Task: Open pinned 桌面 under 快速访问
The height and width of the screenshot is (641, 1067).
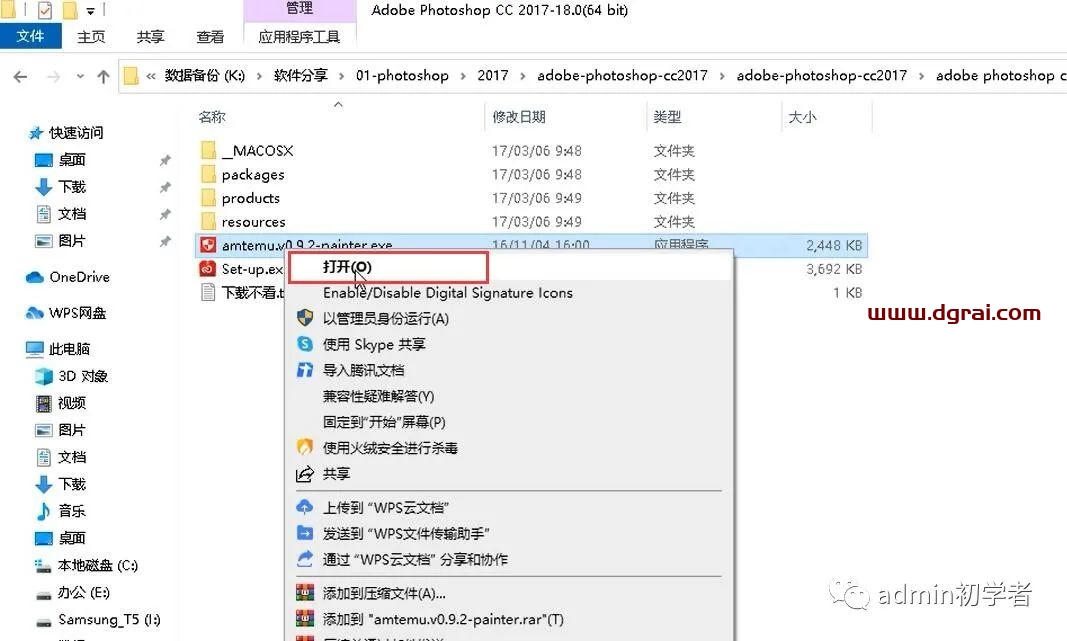Action: pos(71,160)
